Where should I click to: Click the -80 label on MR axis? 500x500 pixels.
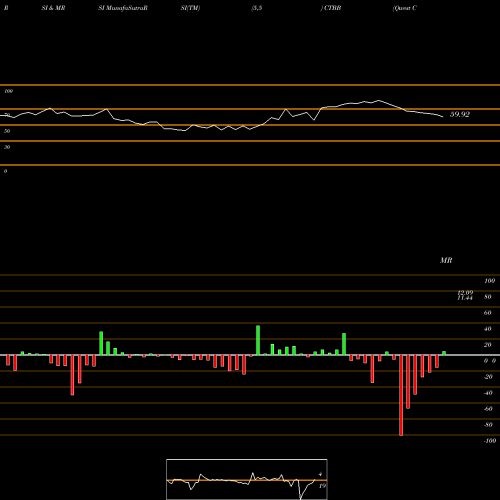coord(488,425)
